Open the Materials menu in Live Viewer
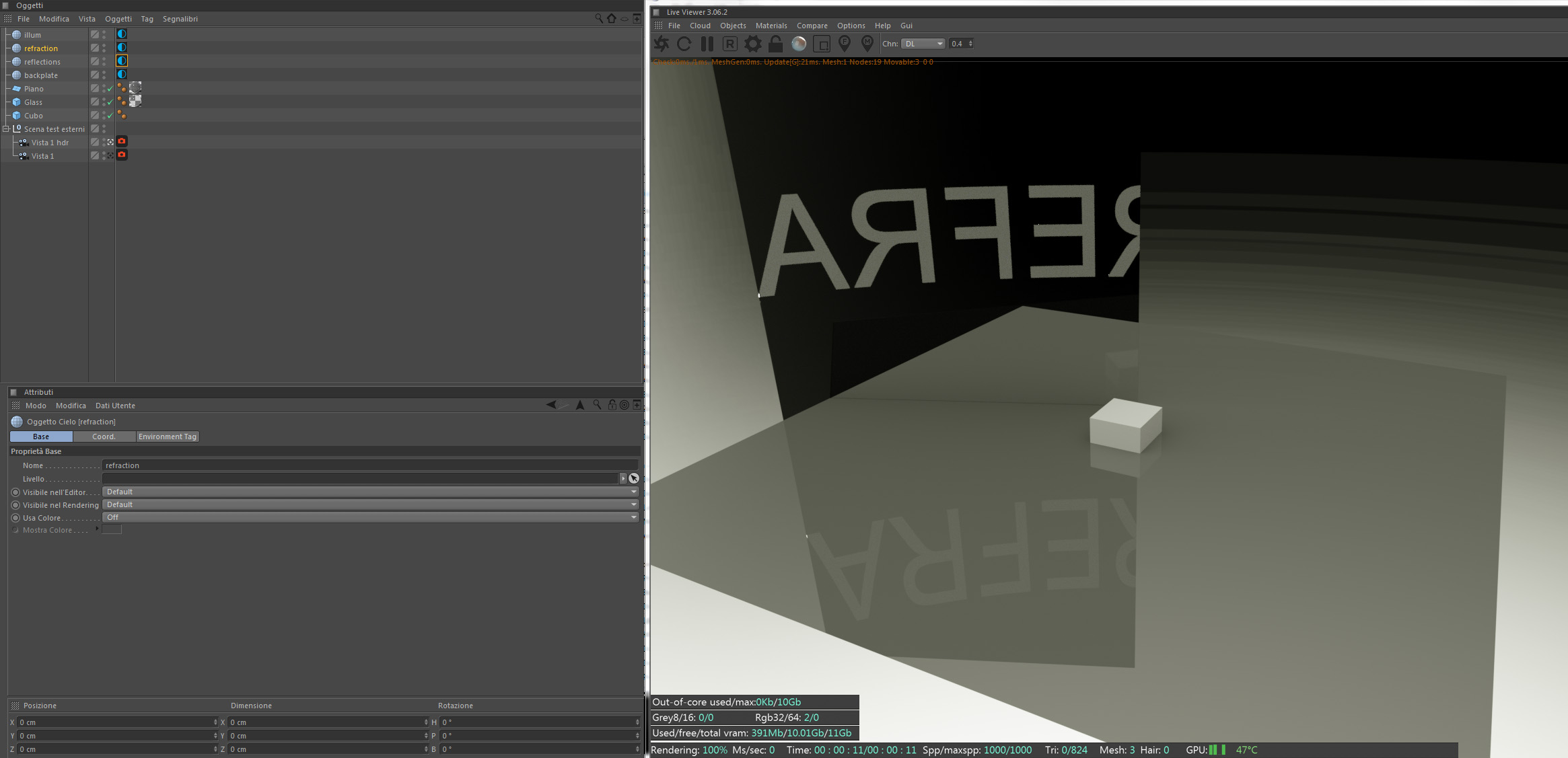This screenshot has height=758, width=1568. [771, 26]
